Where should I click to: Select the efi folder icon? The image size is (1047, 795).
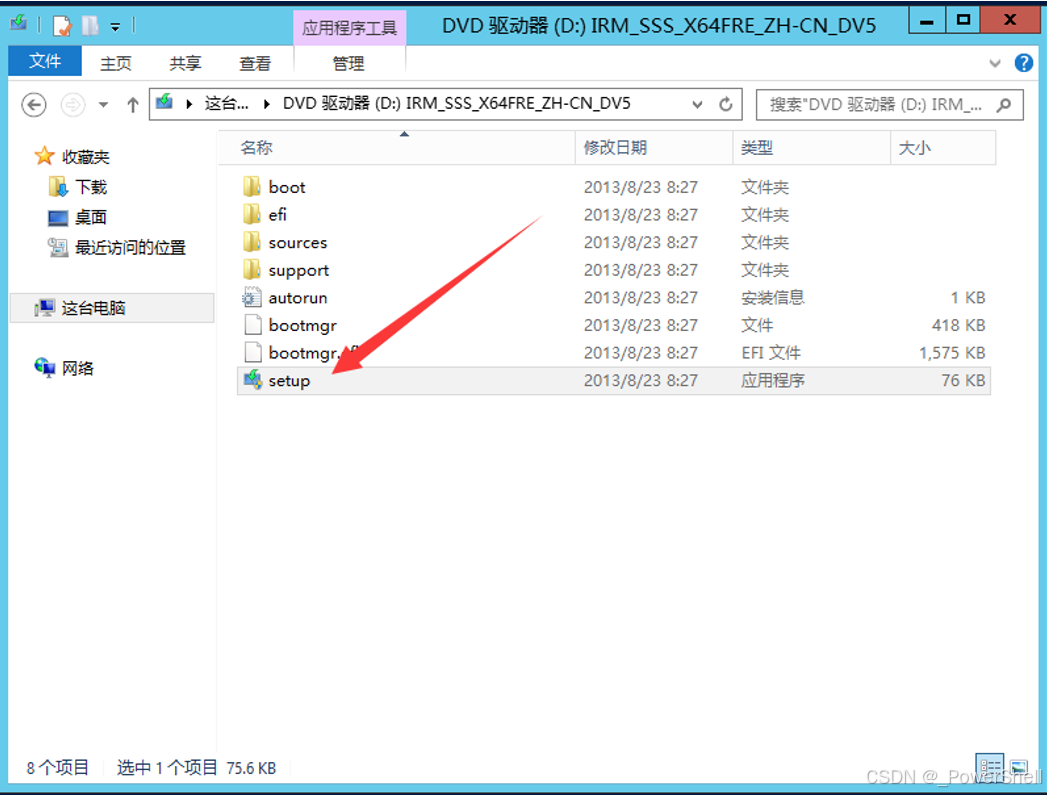coord(252,214)
